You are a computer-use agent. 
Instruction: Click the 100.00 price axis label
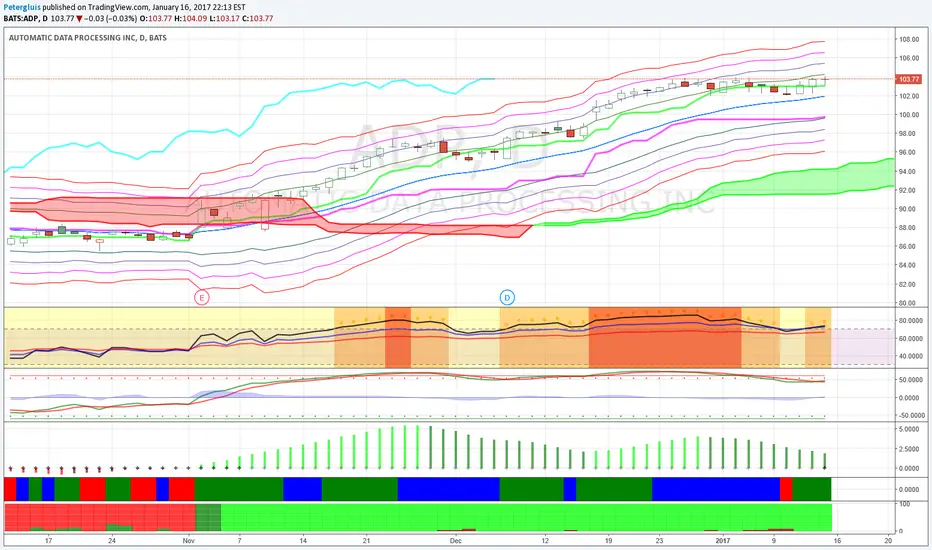(909, 115)
